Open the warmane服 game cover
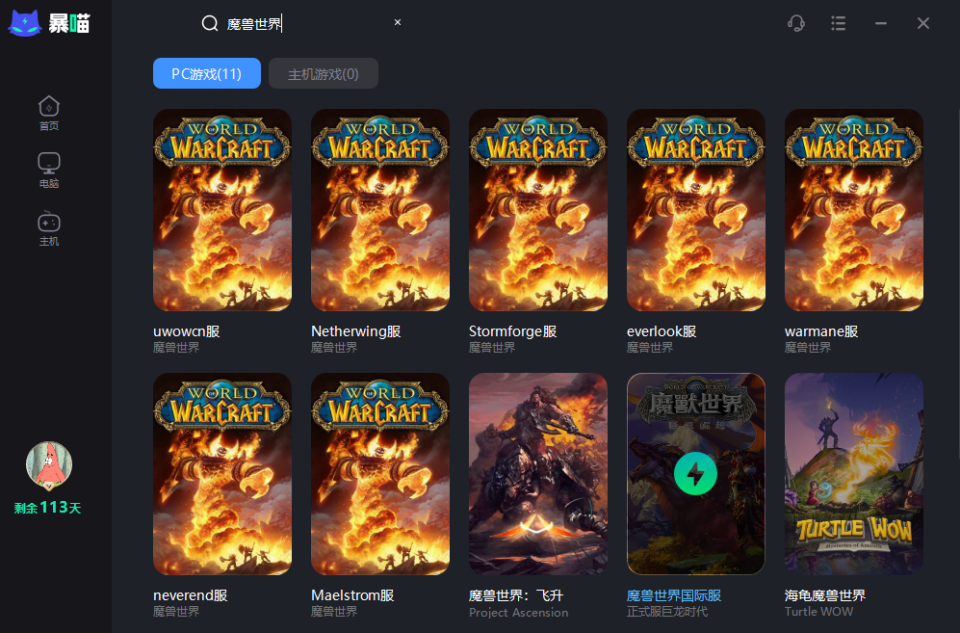This screenshot has height=633, width=960. tap(854, 210)
